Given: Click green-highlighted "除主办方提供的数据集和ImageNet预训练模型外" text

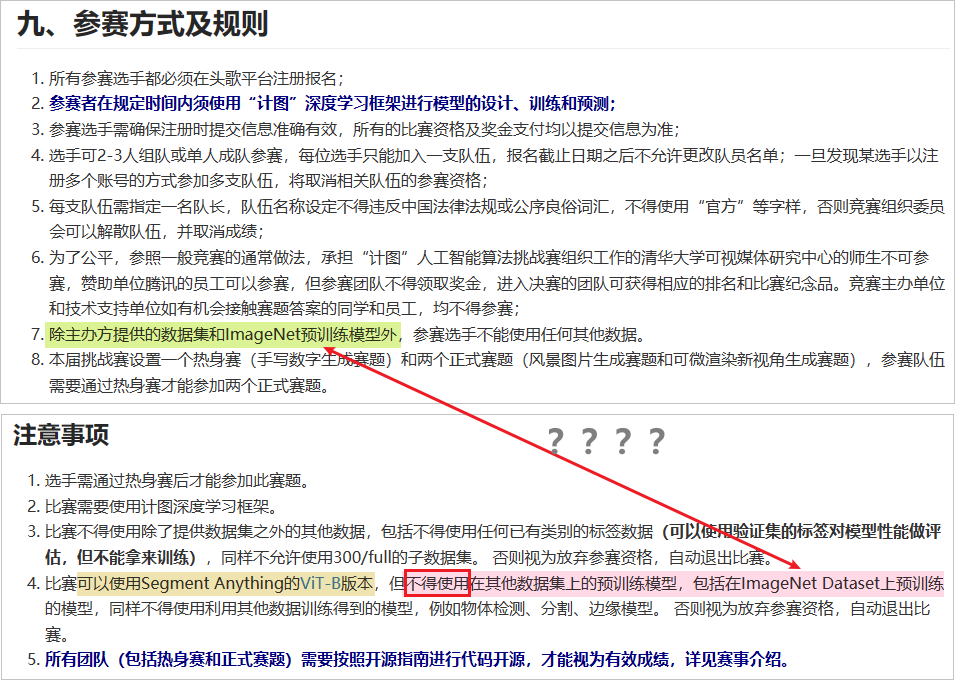Looking at the screenshot, I should pos(223,334).
